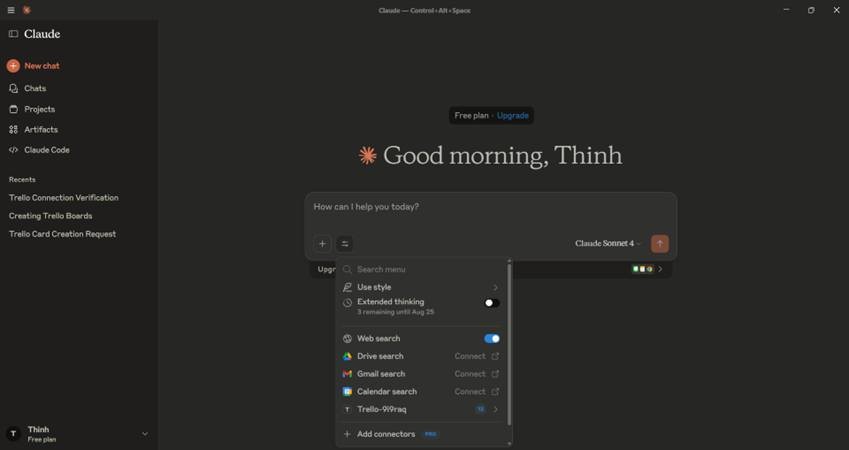Enable the Extended thinking toggle

point(491,303)
